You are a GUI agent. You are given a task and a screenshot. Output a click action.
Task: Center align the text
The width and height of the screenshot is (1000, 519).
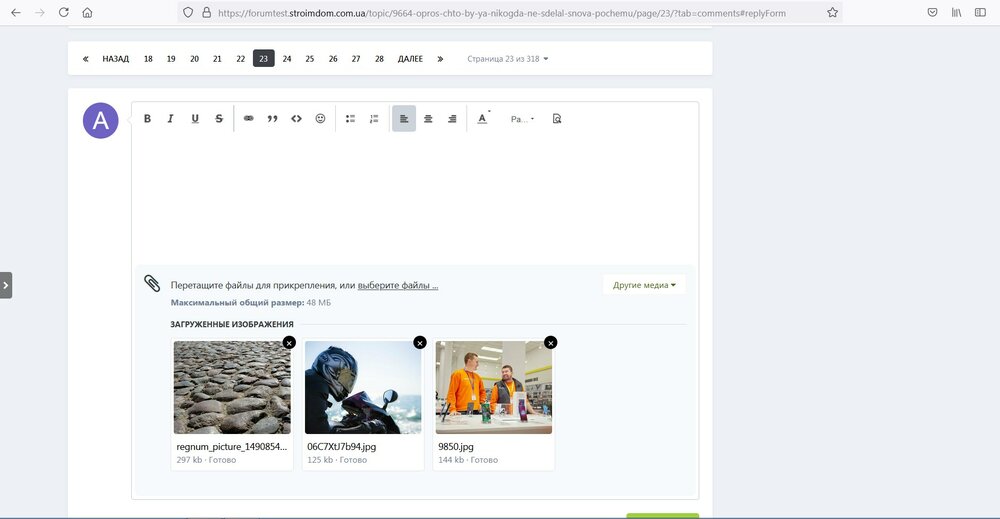(x=428, y=119)
